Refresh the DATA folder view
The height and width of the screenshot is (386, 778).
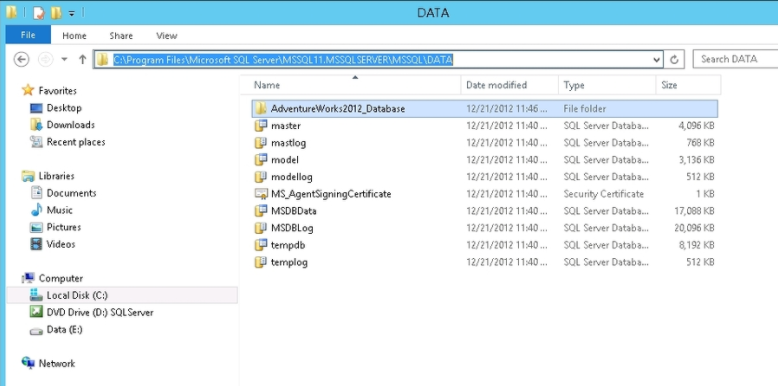coord(674,60)
